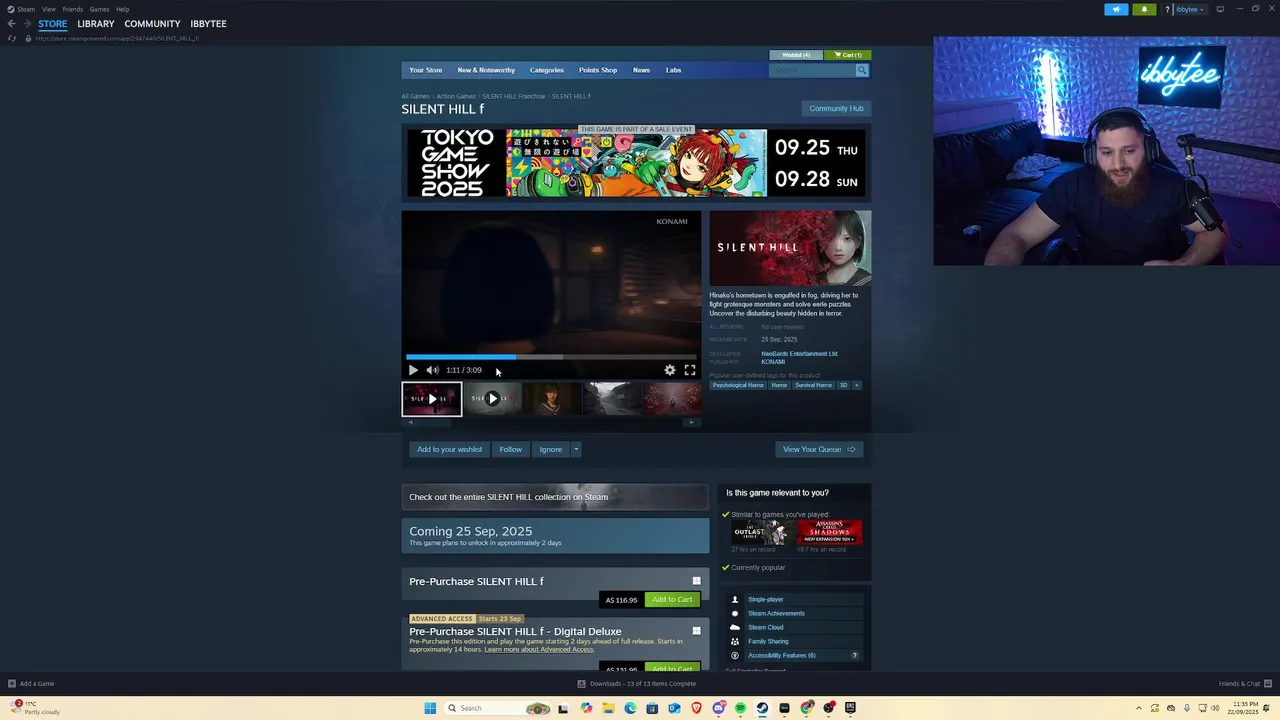Open Accessibility Features (6) link
Screen dimensions: 1280x720
click(x=781, y=655)
